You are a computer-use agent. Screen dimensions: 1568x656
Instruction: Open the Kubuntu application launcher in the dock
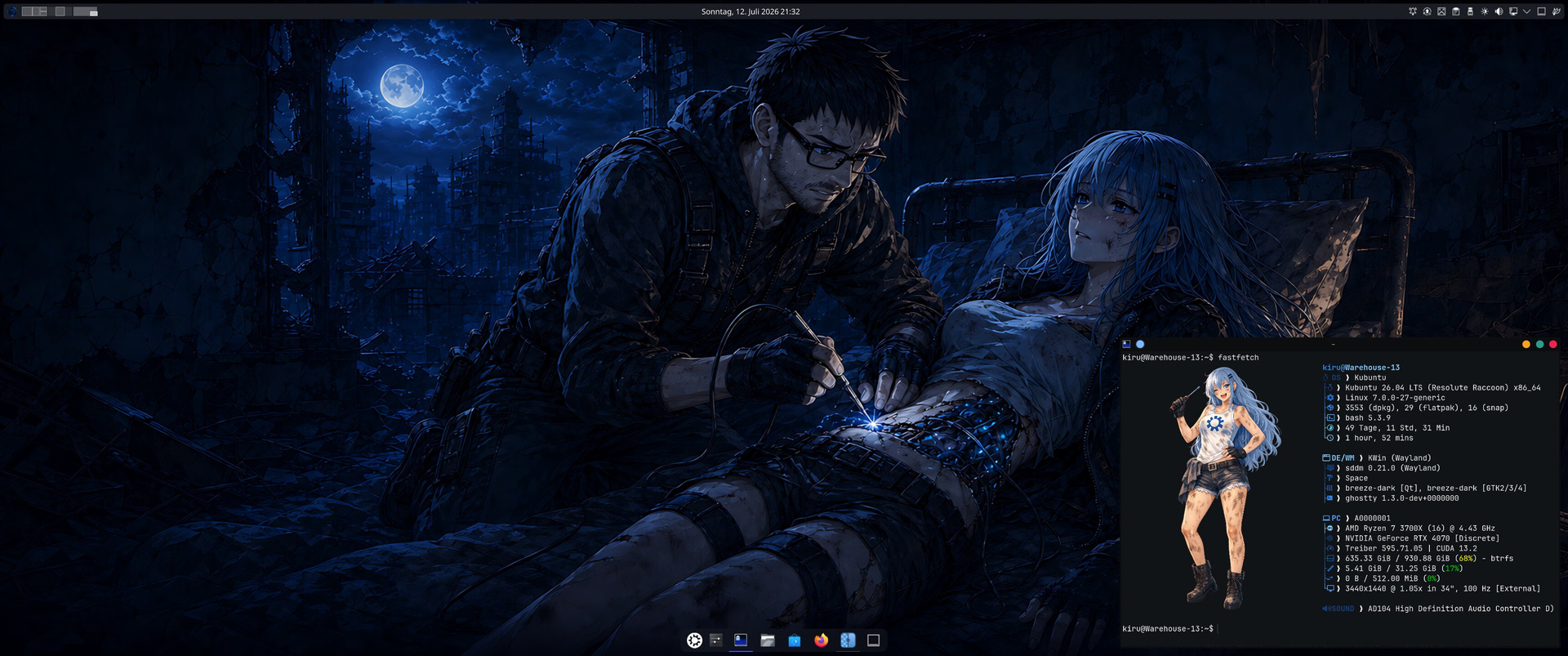(694, 640)
